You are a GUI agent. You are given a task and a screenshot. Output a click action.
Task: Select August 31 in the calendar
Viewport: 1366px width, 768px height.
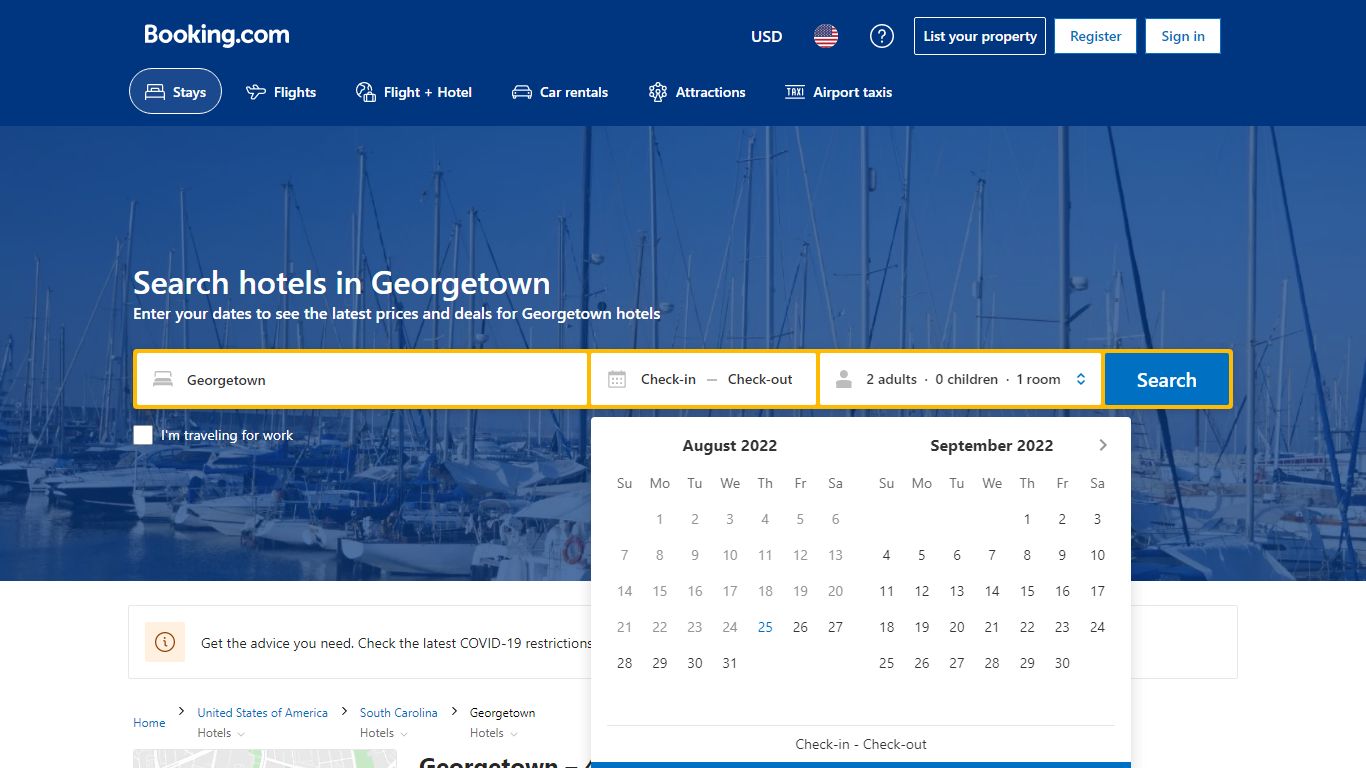tap(730, 663)
